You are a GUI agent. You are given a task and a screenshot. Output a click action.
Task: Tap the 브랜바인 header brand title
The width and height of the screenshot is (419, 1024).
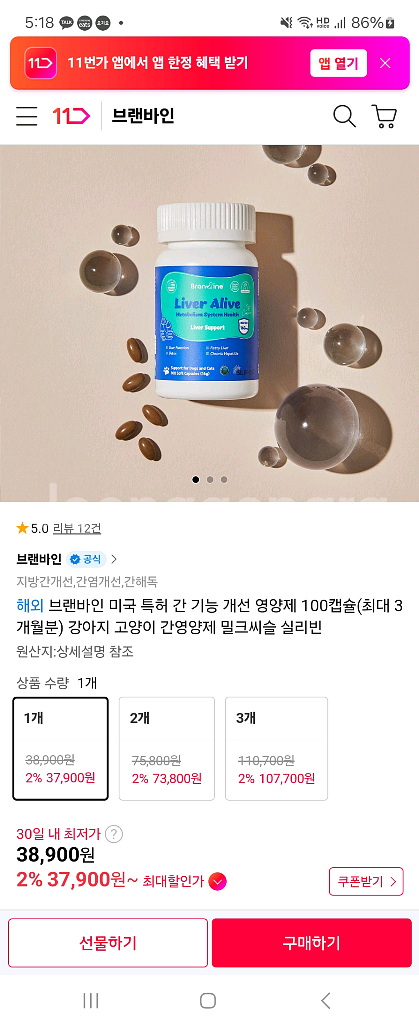pyautogui.click(x=143, y=116)
